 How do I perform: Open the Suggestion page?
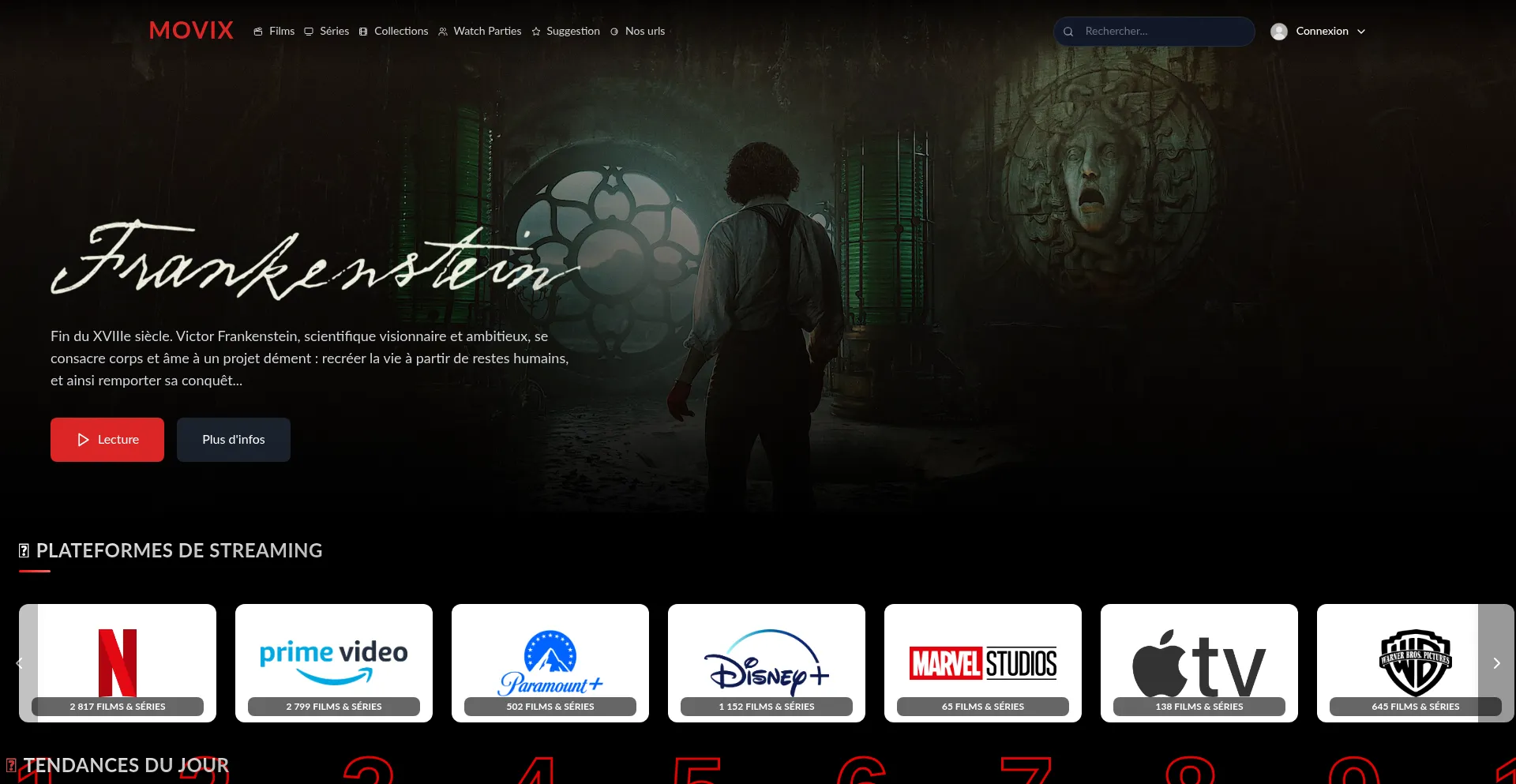tap(565, 32)
